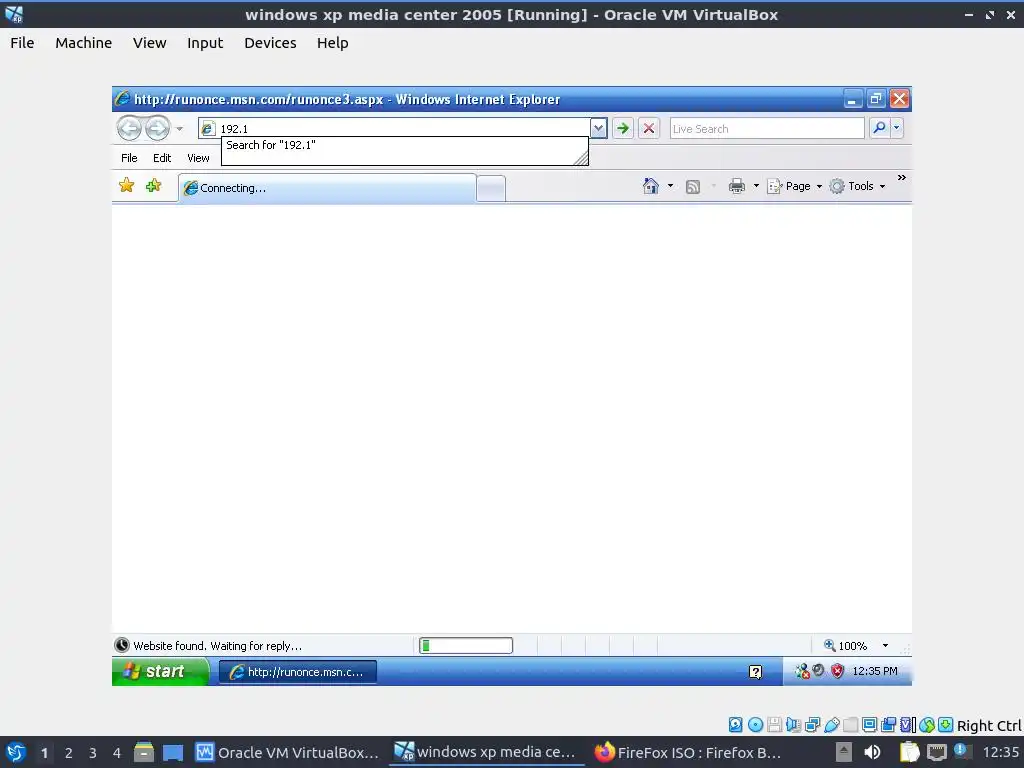Open the IE Edit menu
Viewport: 1024px width, 768px height.
click(x=162, y=158)
